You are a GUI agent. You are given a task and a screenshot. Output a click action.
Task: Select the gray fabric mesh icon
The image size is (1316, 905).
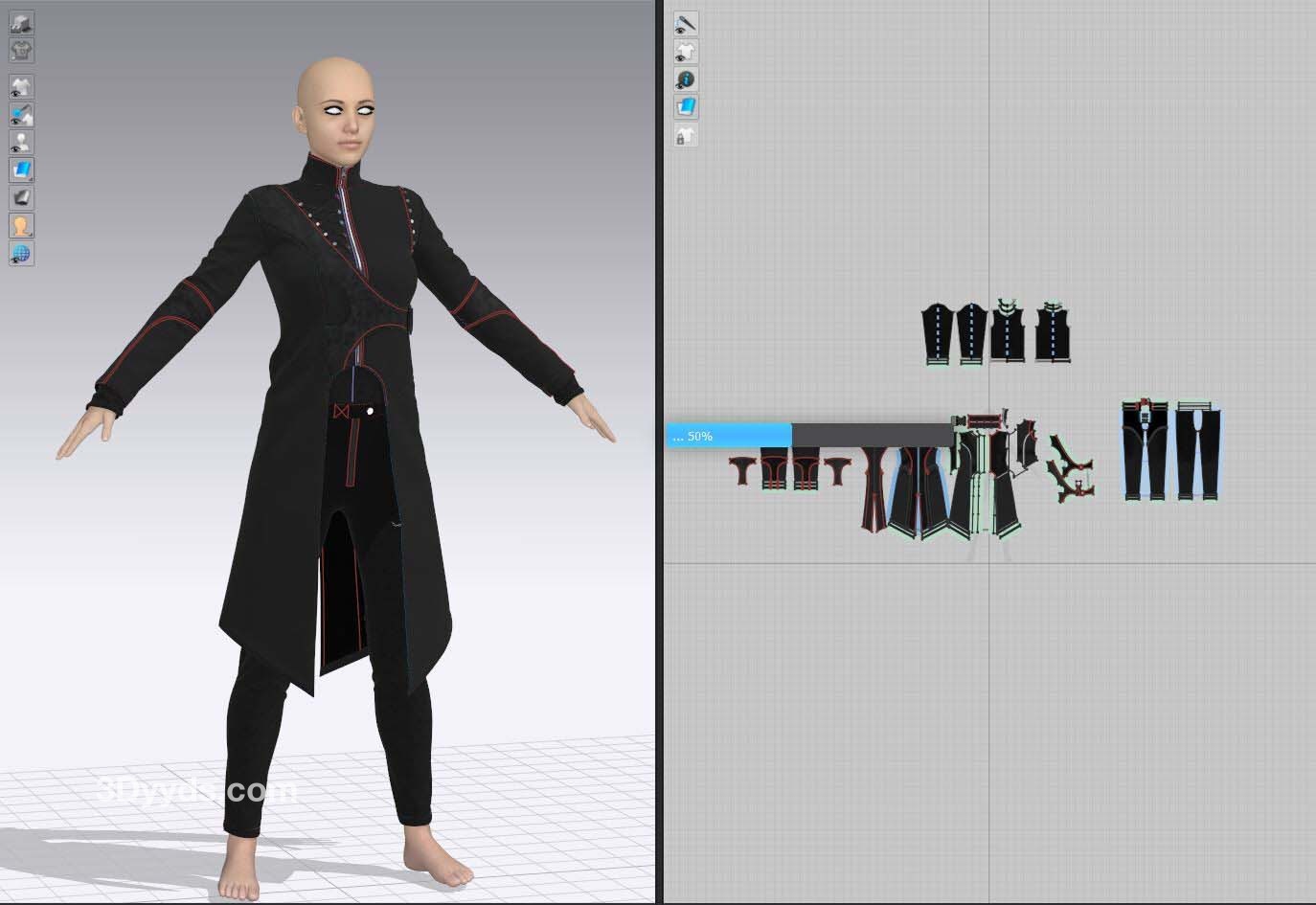tap(21, 198)
